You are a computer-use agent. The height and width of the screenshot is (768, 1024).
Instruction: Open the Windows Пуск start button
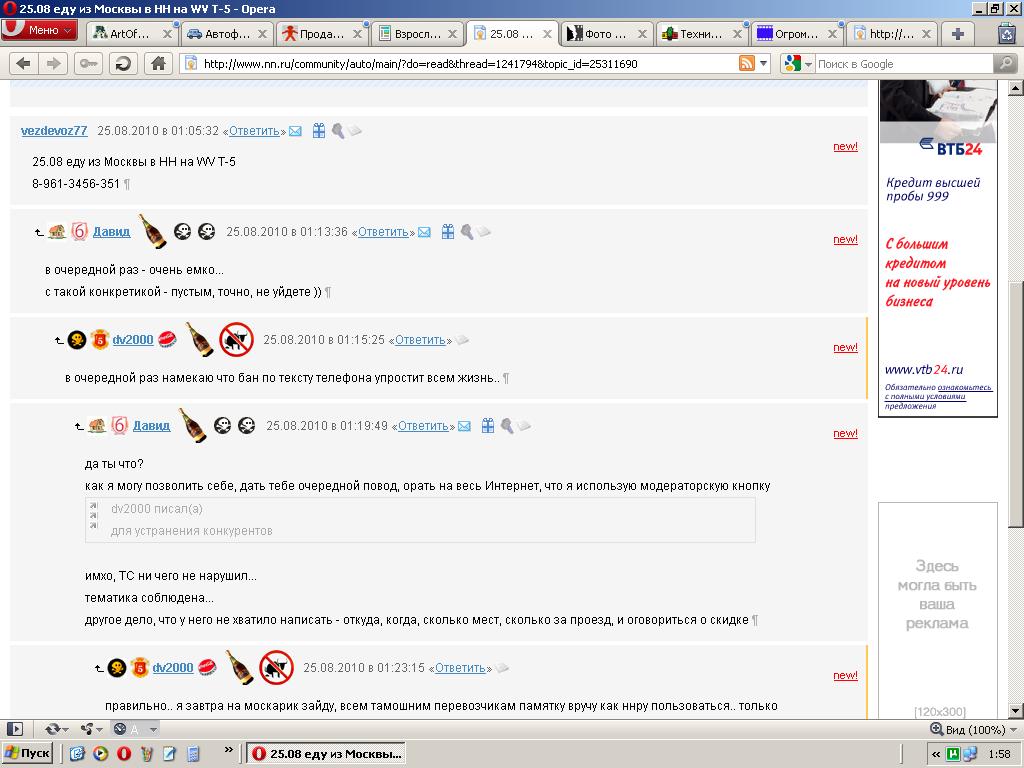click(27, 754)
